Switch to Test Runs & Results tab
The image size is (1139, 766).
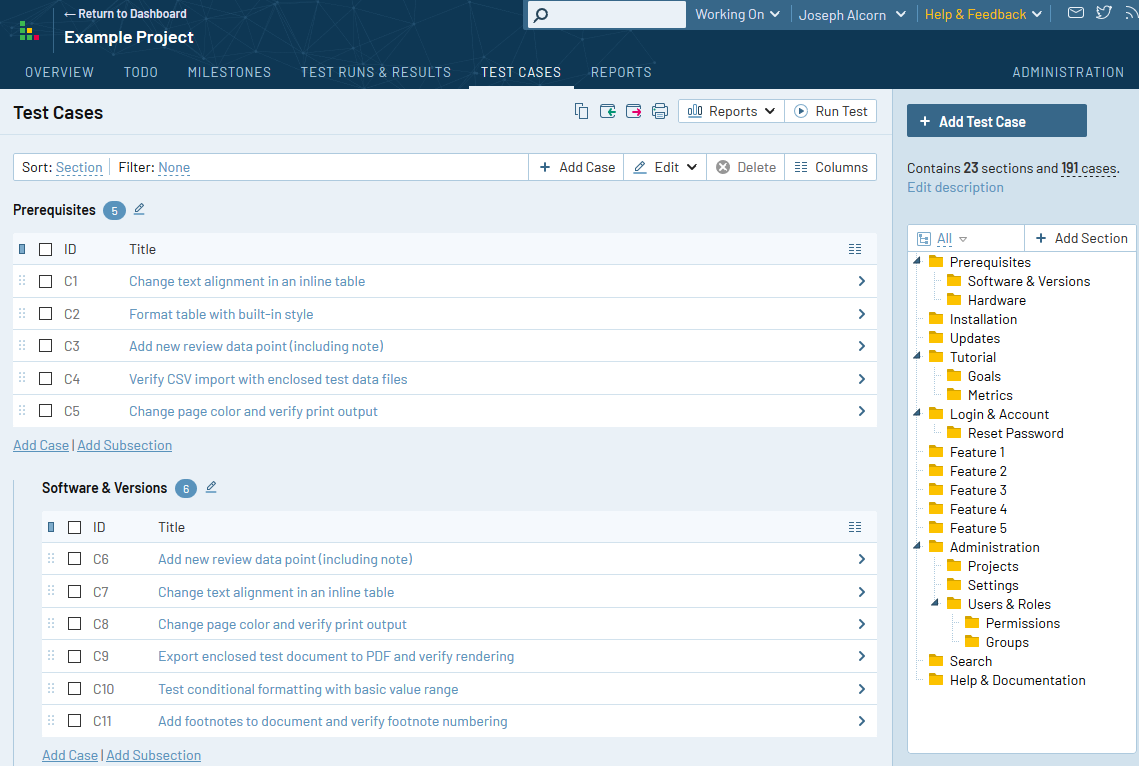(376, 72)
